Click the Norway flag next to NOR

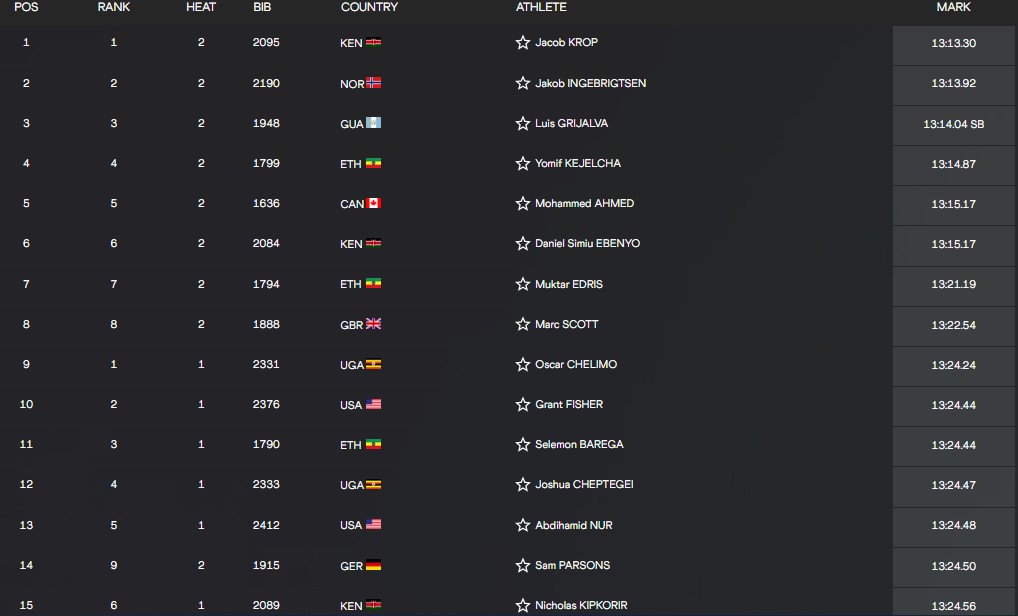[x=373, y=82]
